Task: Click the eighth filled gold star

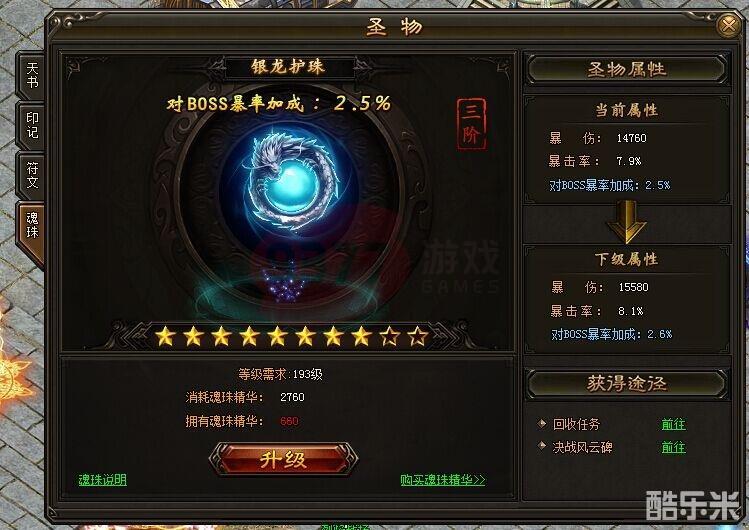Action: click(x=362, y=337)
